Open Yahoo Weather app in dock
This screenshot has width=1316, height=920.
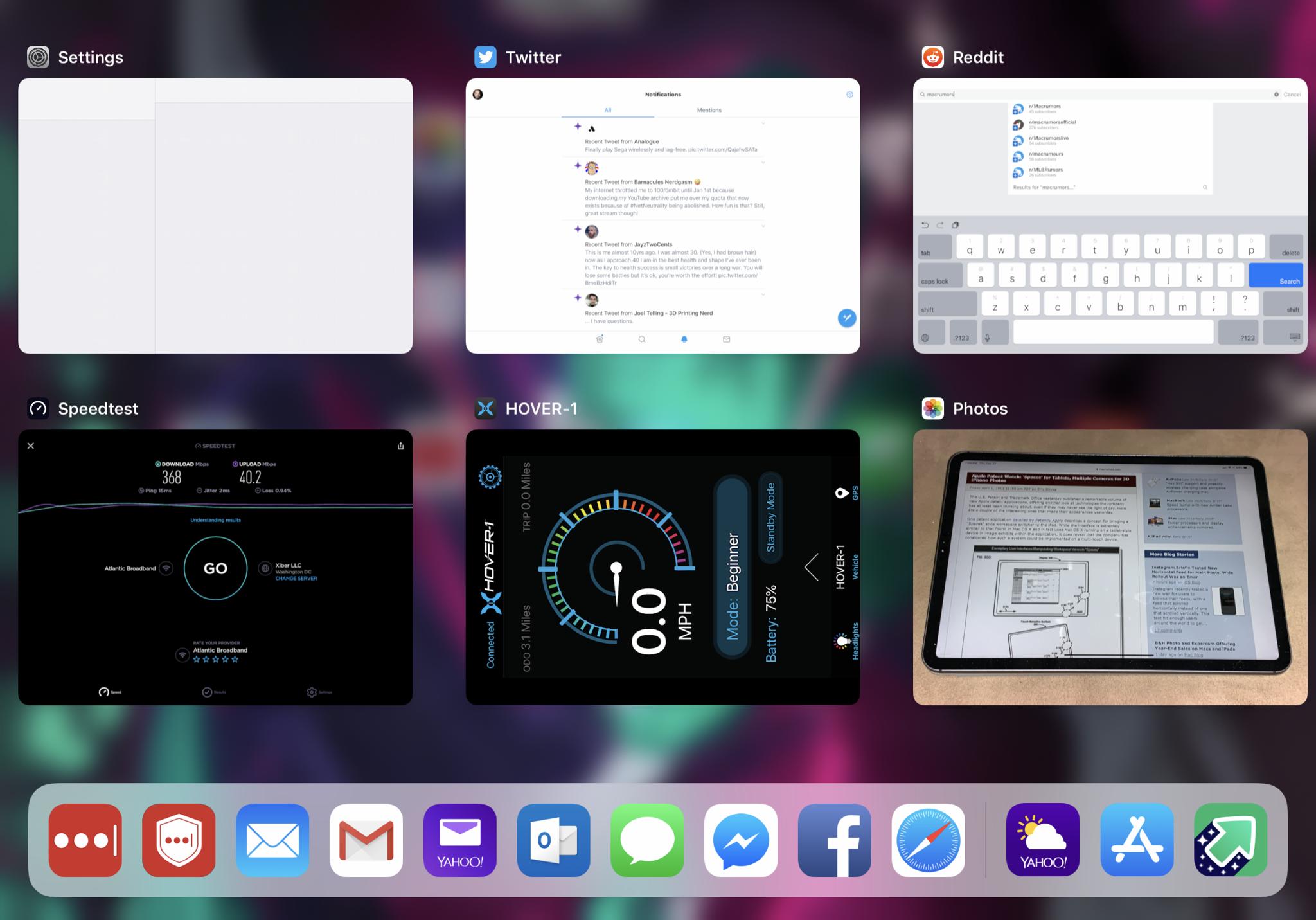click(x=1042, y=840)
